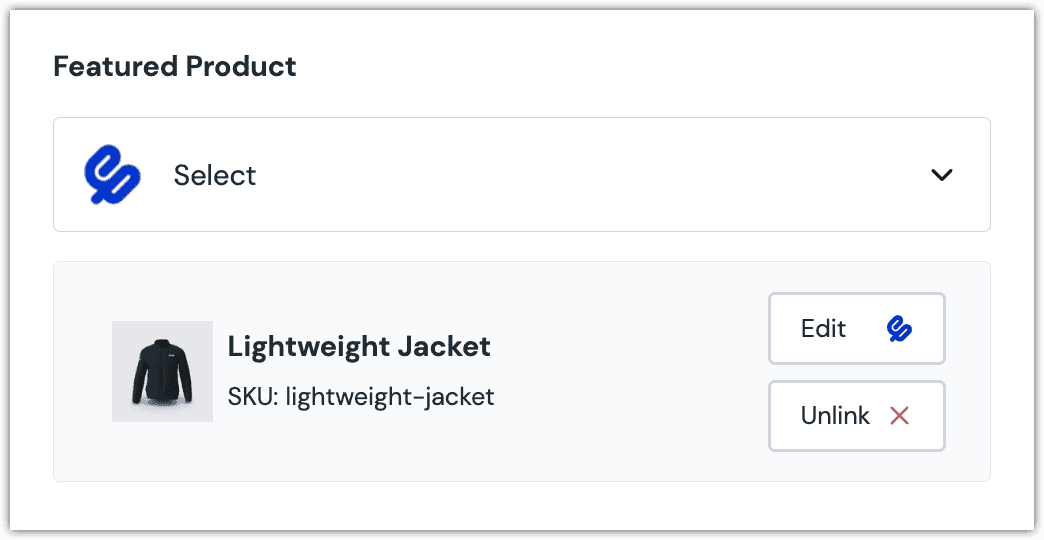Image resolution: width=1044 pixels, height=540 pixels.
Task: Click the linked product card's gray background
Action: 620,440
